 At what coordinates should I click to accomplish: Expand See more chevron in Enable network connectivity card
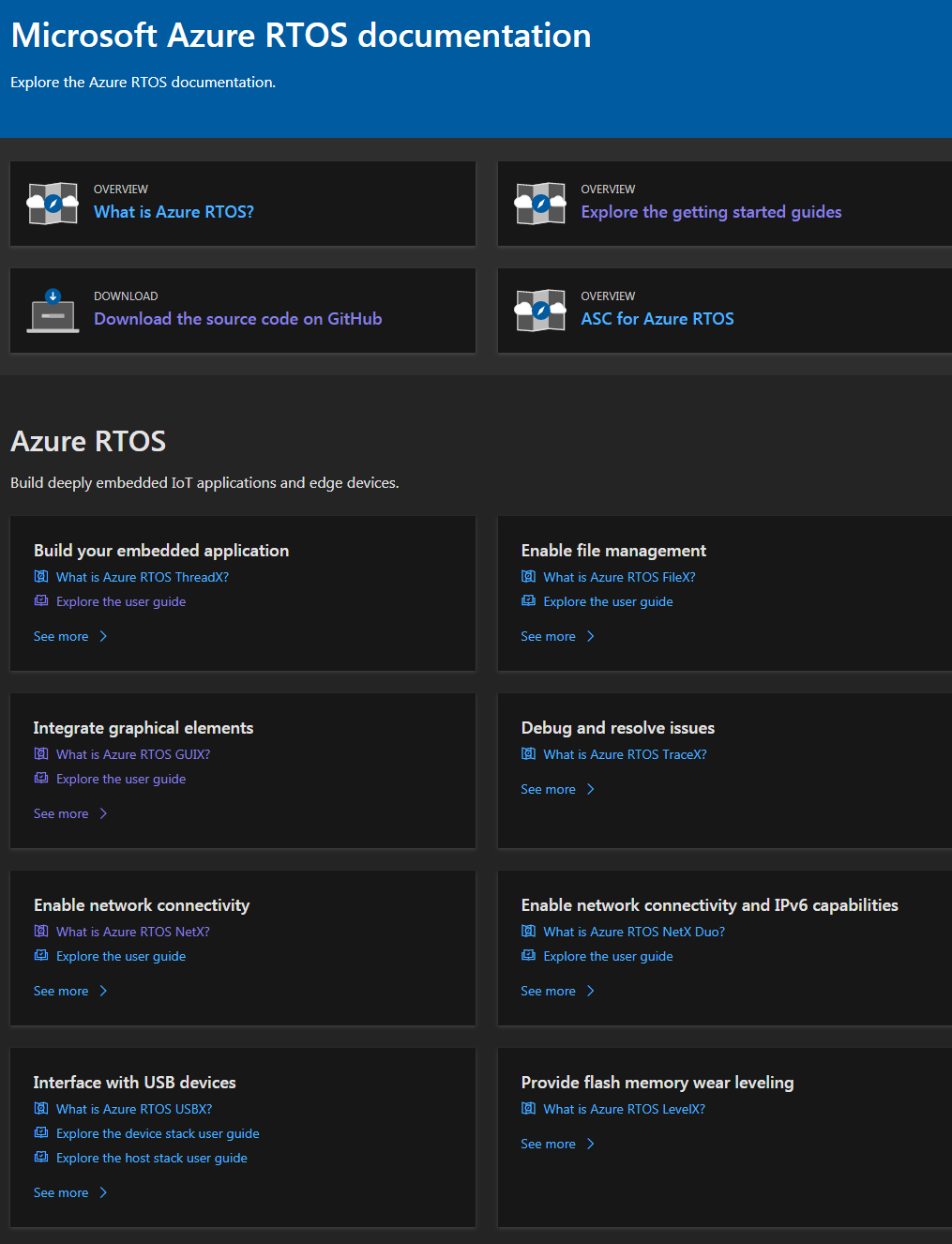[103, 991]
